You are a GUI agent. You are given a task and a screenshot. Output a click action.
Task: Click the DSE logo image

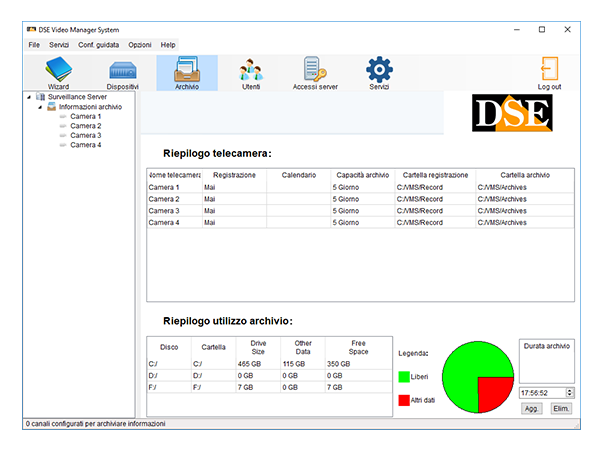tap(512, 113)
